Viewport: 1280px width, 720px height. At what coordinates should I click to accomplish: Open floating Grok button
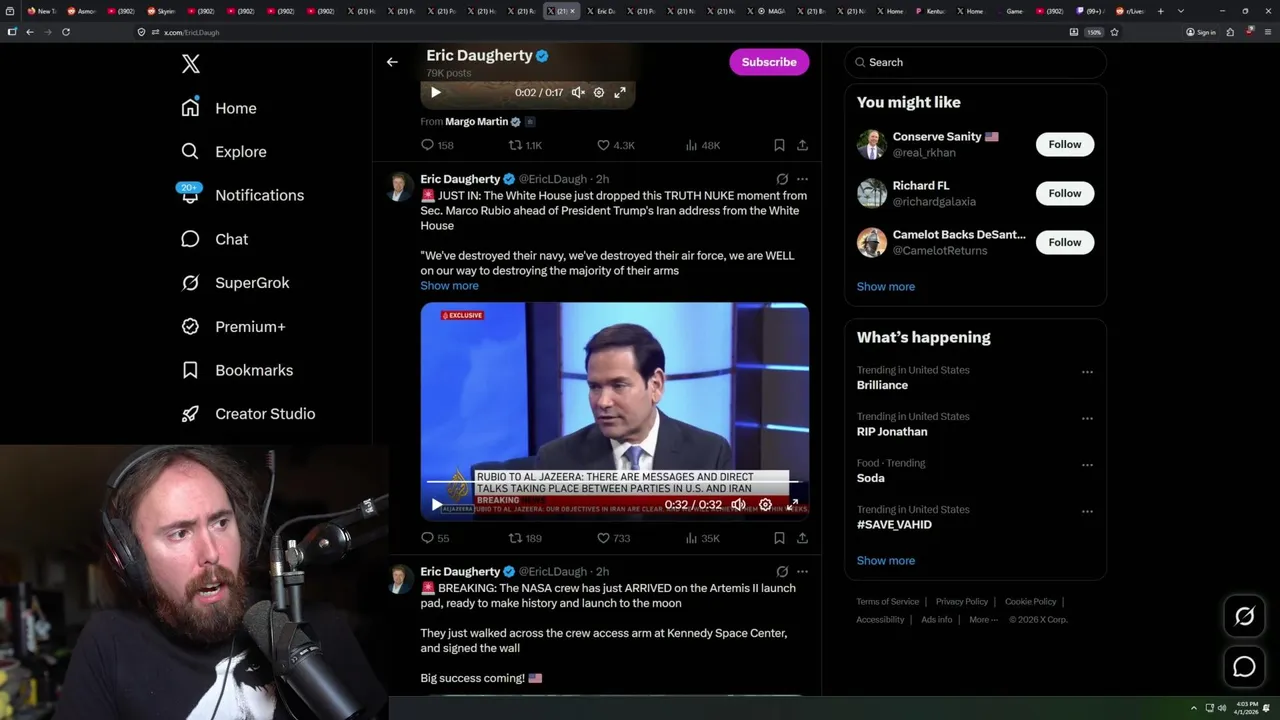tap(1244, 617)
